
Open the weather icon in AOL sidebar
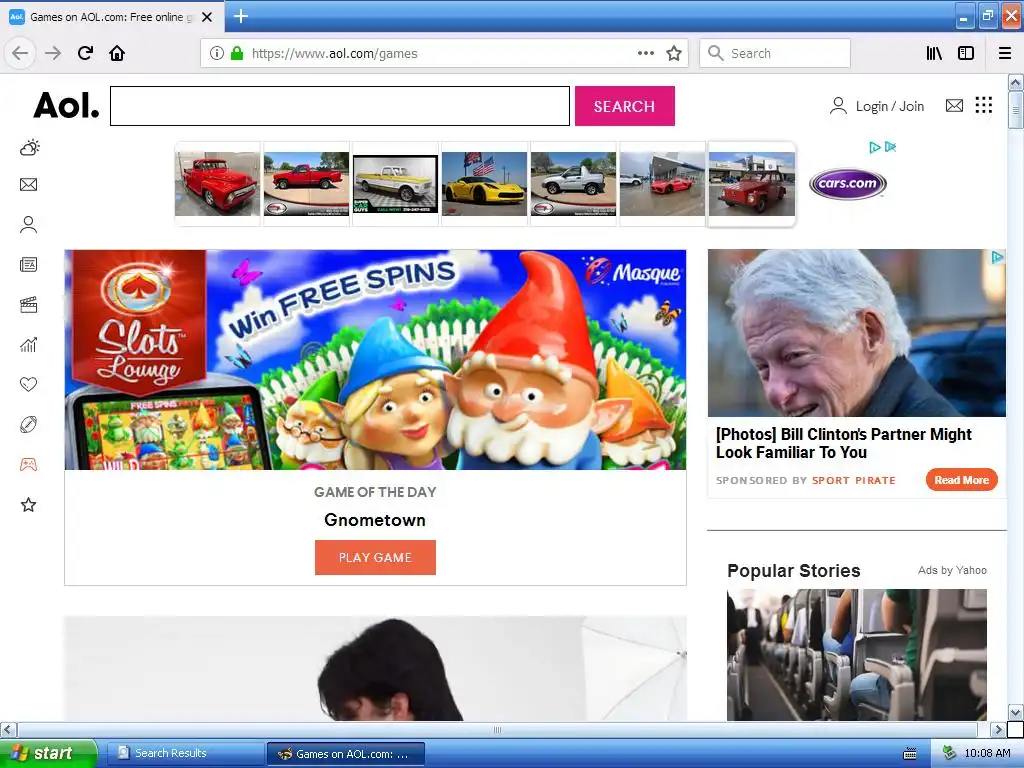tap(29, 148)
